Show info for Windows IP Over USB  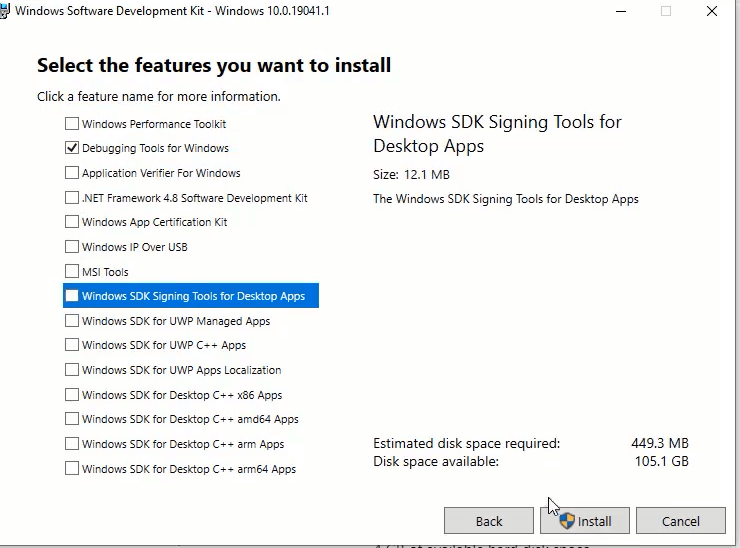pyautogui.click(x=135, y=247)
